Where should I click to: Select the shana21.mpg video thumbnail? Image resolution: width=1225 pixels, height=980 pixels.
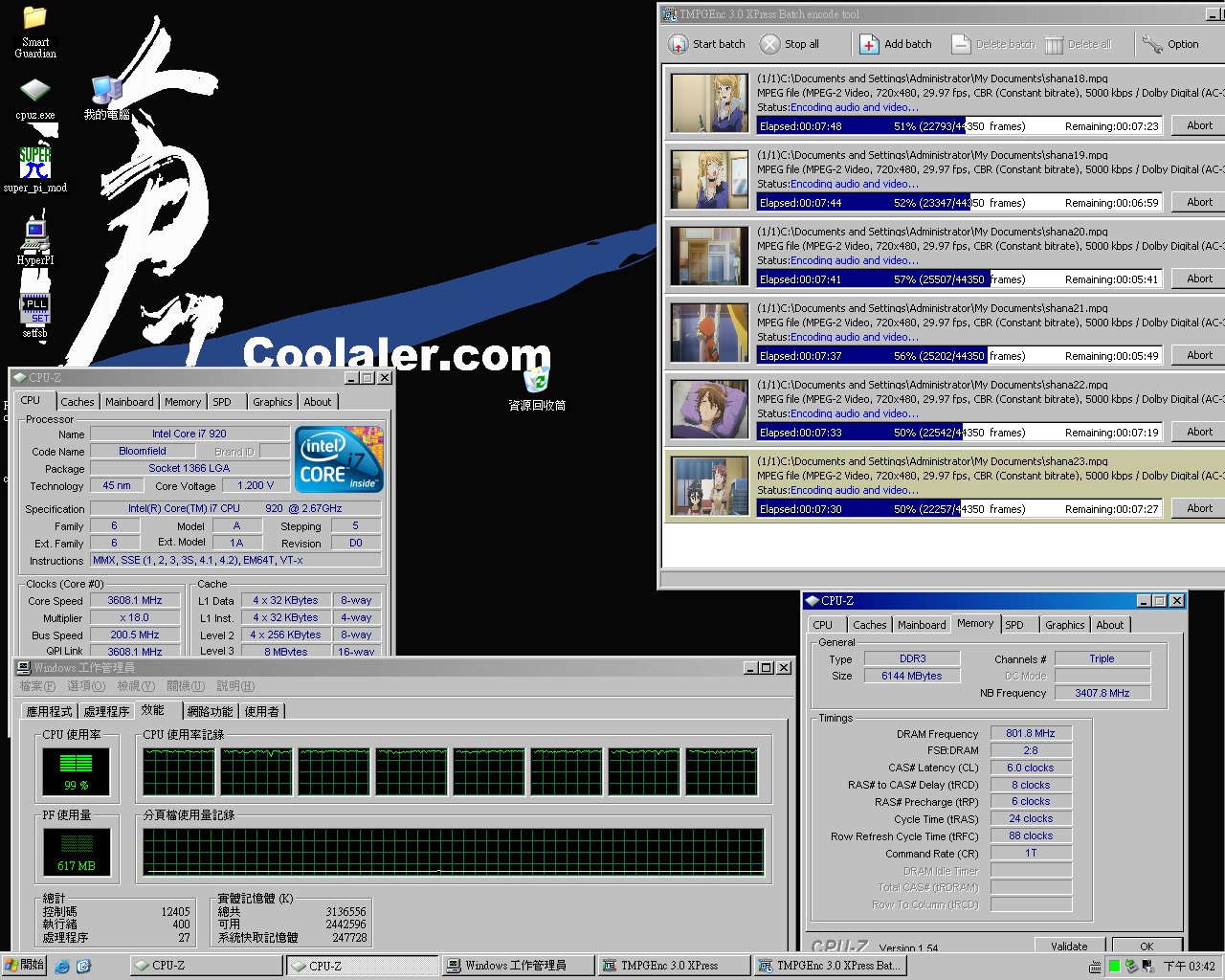tap(709, 332)
